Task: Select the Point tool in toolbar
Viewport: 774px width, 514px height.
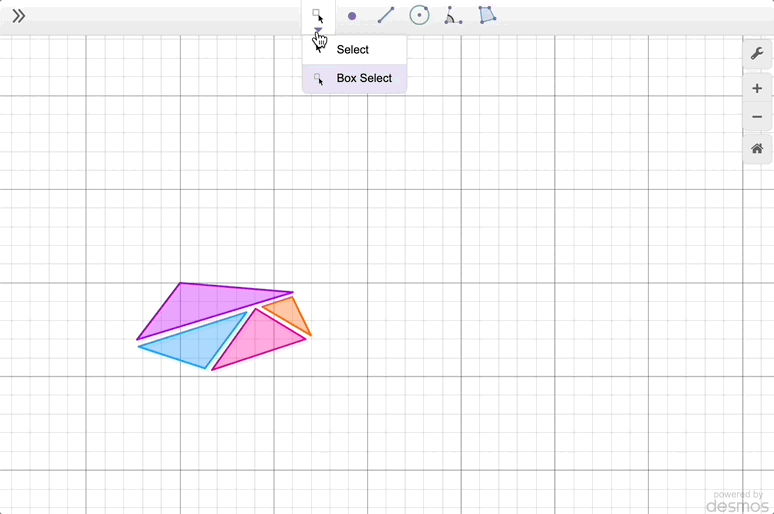Action: (352, 16)
